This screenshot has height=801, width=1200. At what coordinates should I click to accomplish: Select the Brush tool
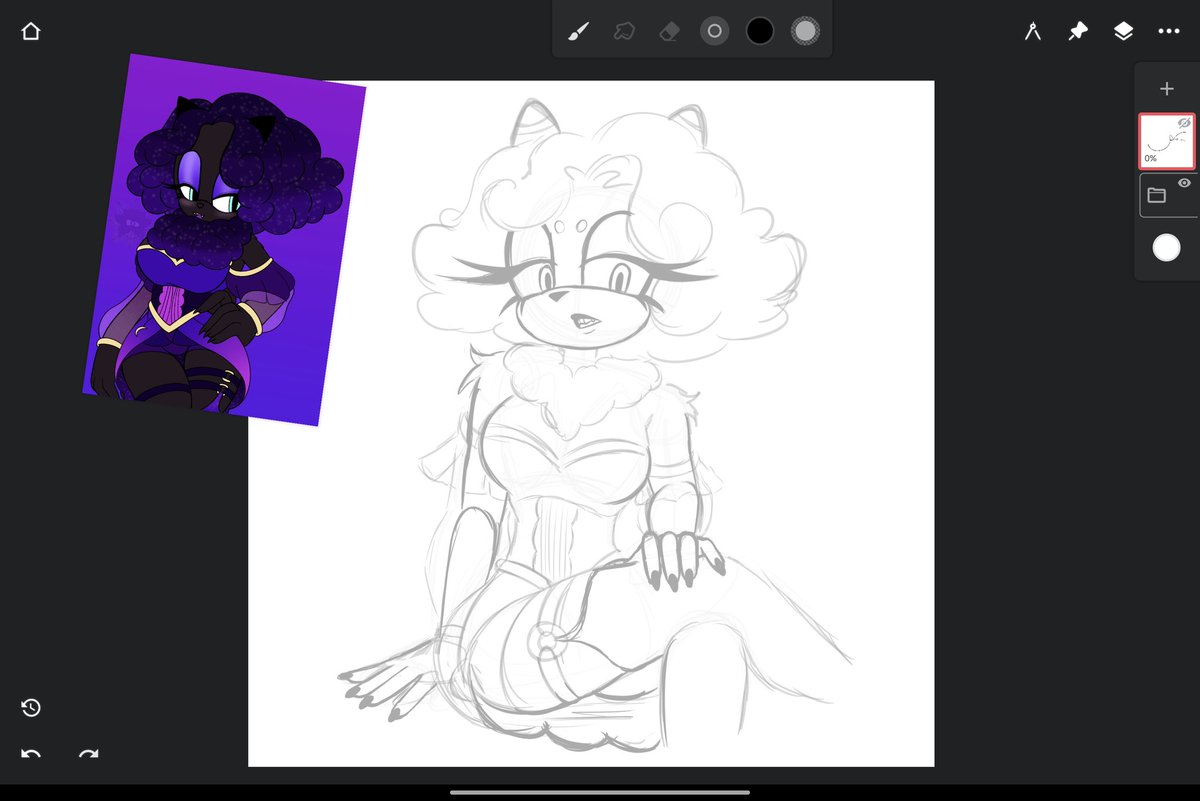click(x=578, y=31)
